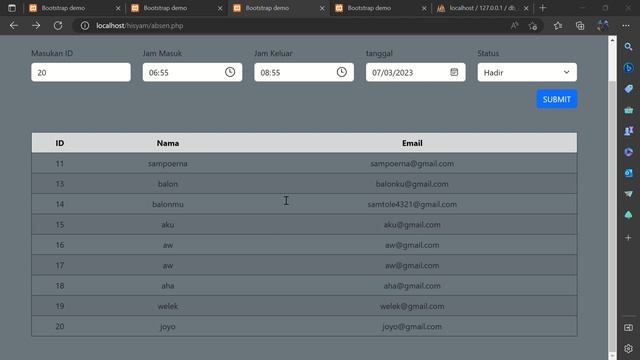
Task: Open read aloud in address bar
Action: pos(514,26)
